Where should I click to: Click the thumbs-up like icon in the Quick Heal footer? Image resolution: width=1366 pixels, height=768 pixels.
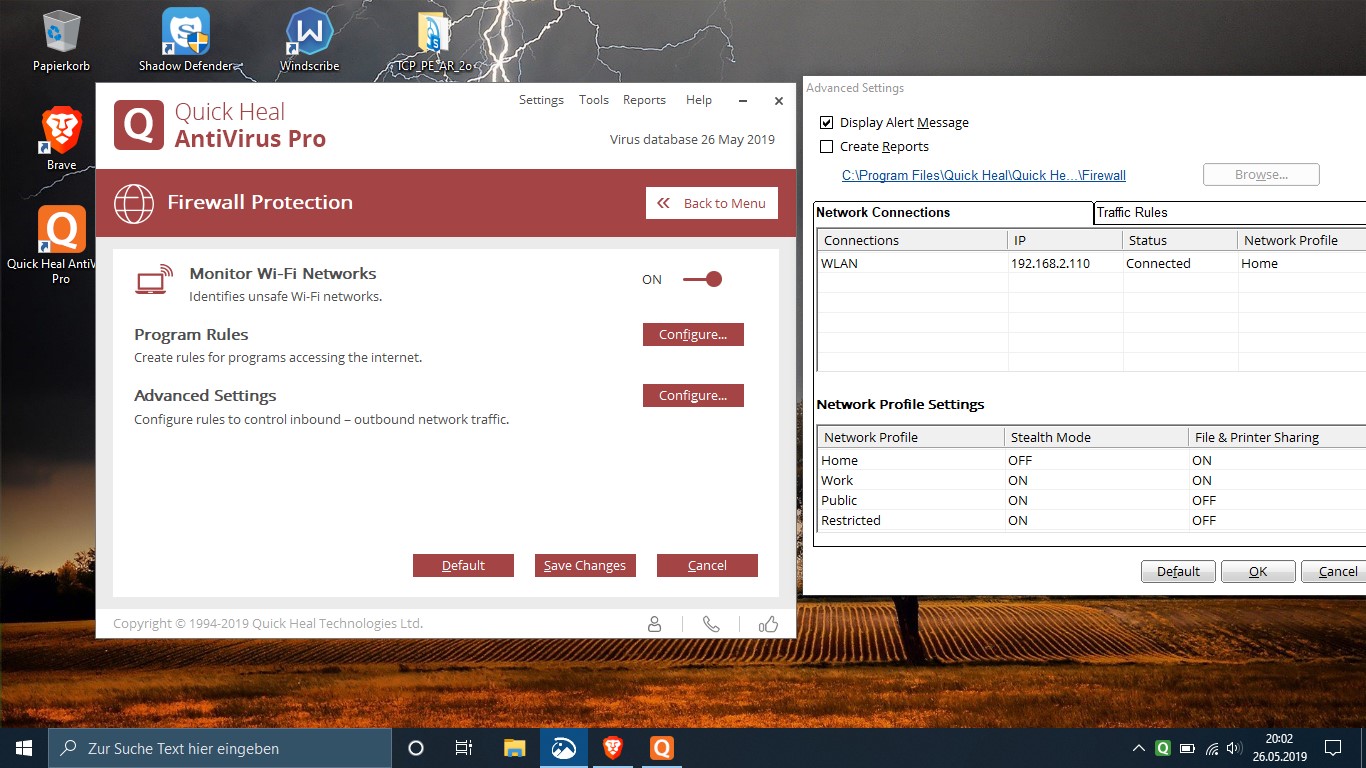768,624
